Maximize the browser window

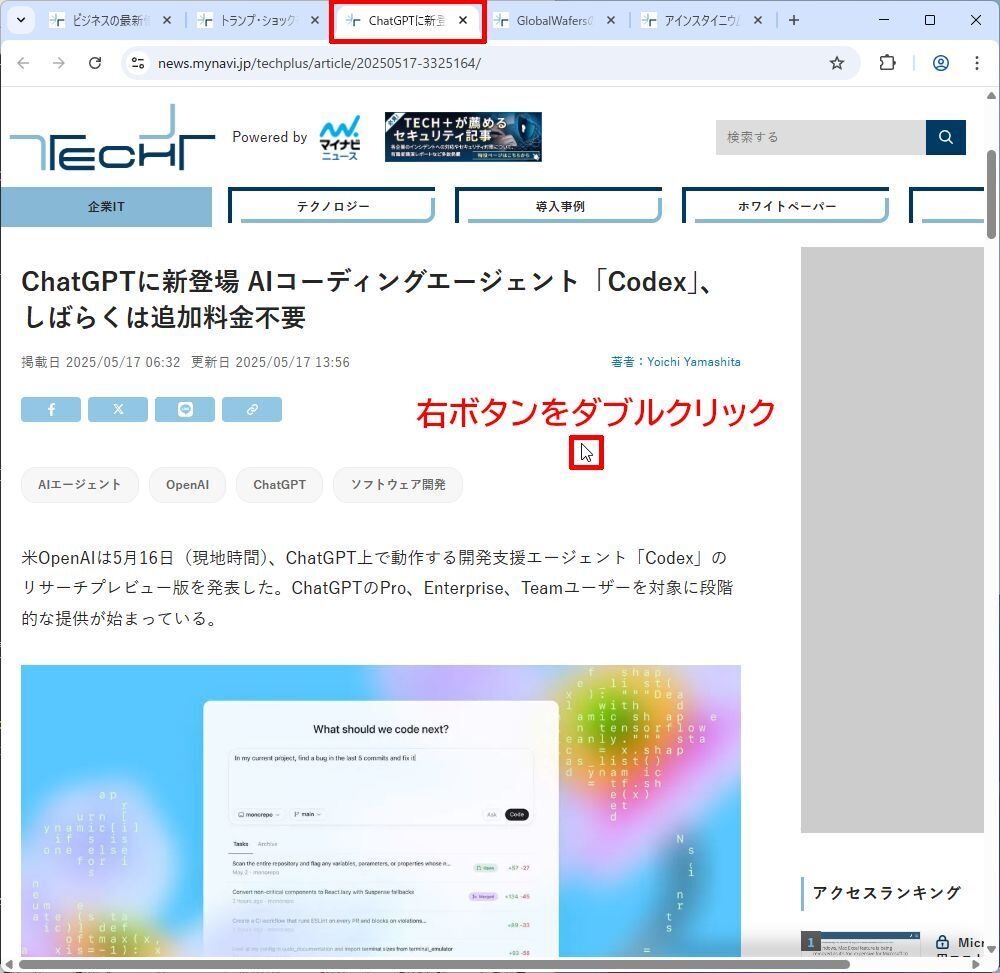tap(930, 20)
